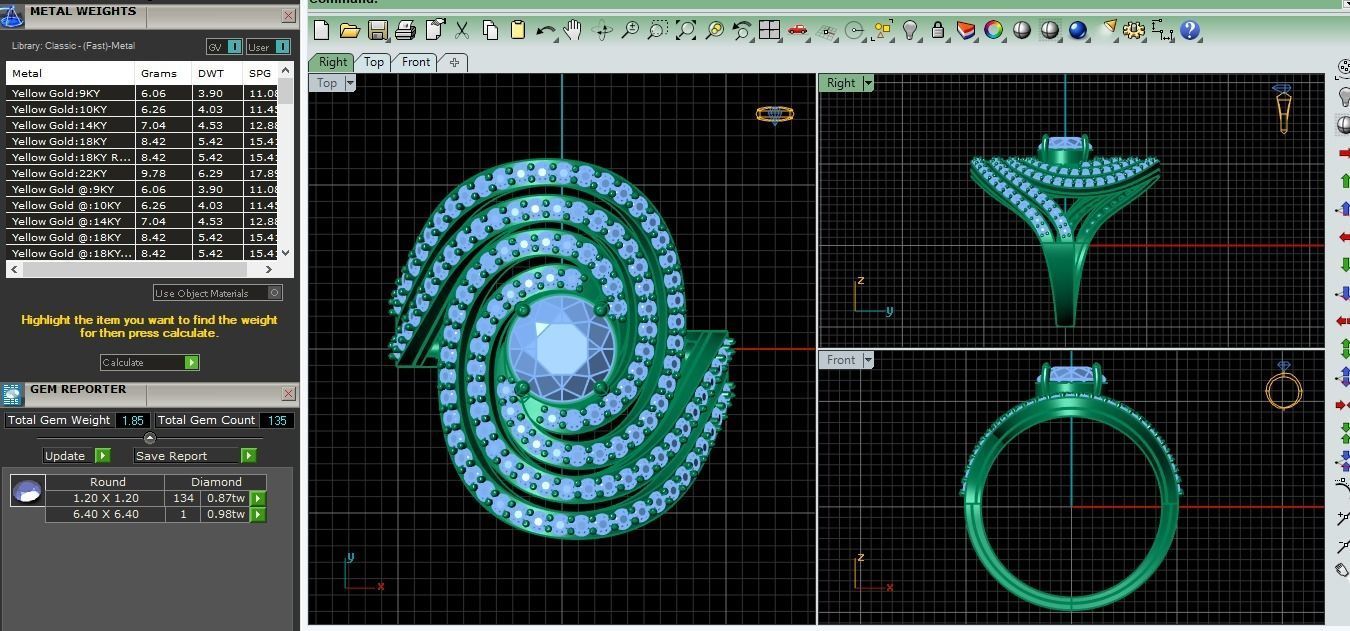Click the light bulb Hide icon
This screenshot has width=1350, height=631.
click(910, 30)
